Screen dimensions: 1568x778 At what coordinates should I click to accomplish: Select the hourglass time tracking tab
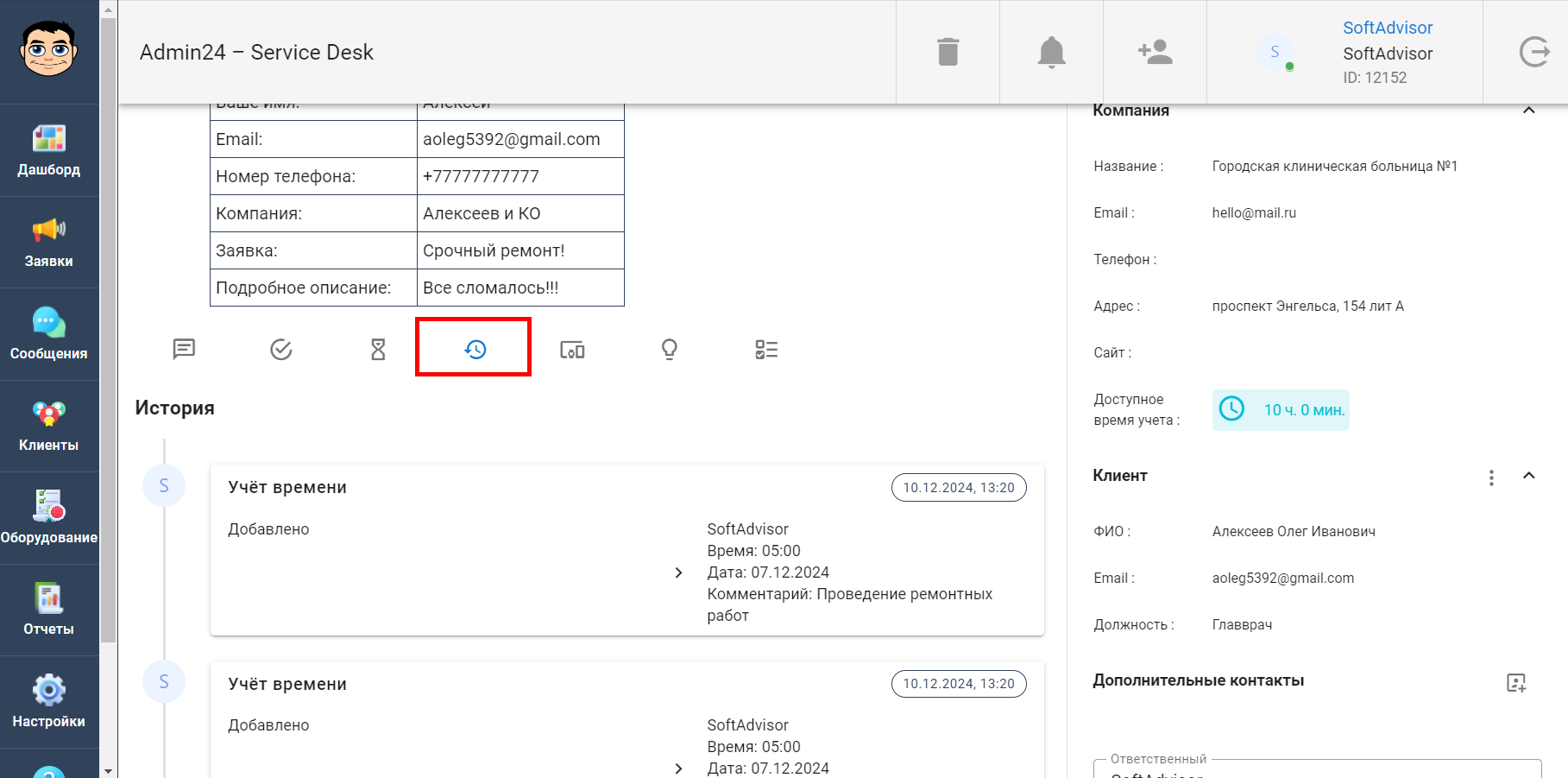[378, 349]
